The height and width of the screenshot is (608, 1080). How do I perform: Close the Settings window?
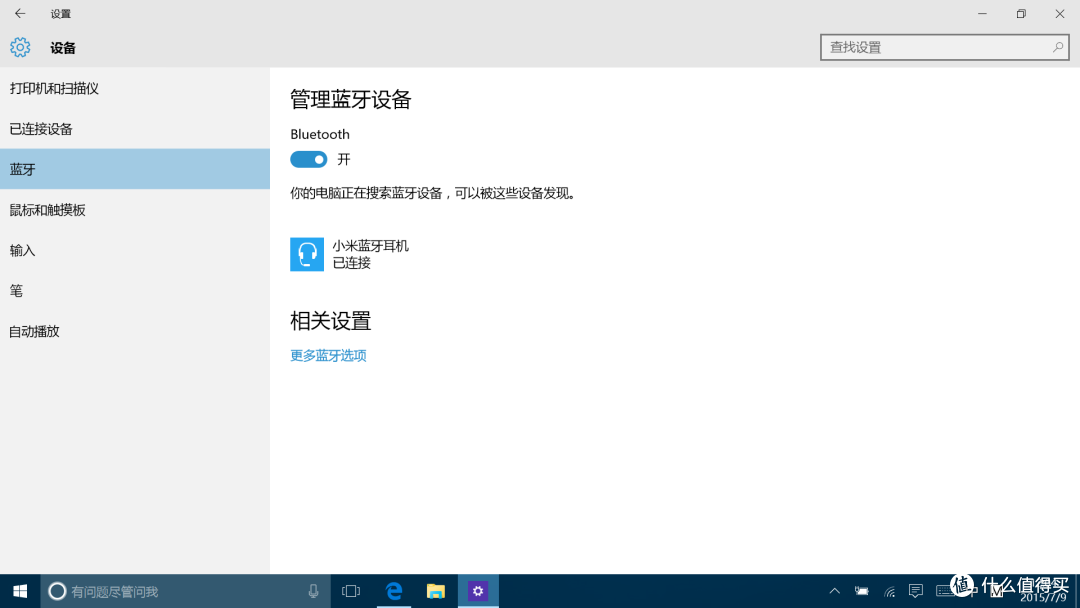pyautogui.click(x=1060, y=13)
